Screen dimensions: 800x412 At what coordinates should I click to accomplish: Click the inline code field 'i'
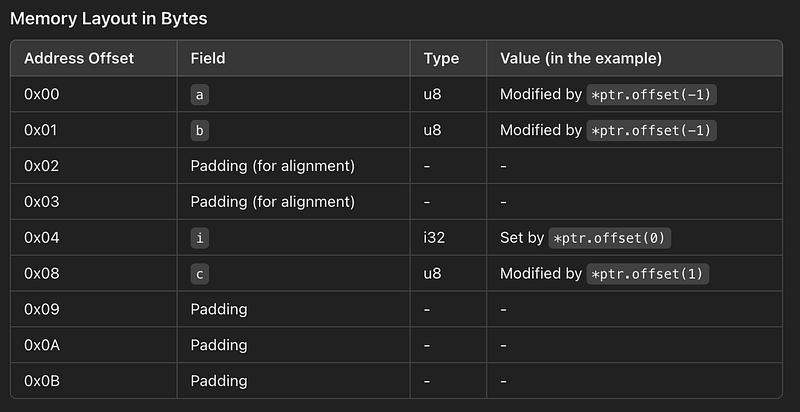pos(199,238)
